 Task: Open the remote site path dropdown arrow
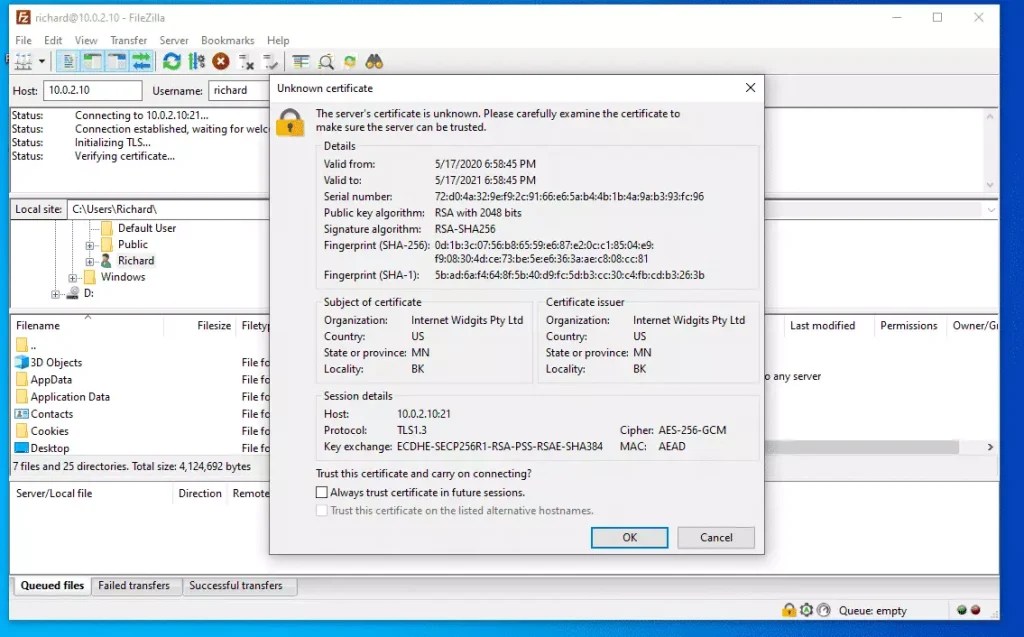coord(991,210)
